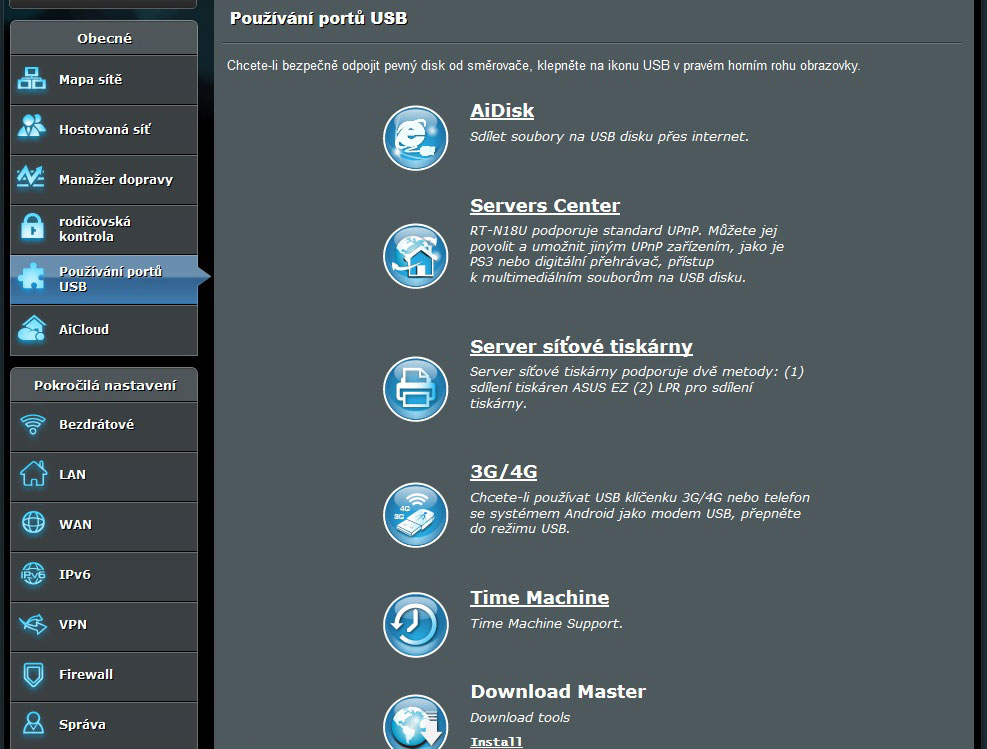Open the Server síťové tiskárny link
987x749 pixels.
[x=581, y=347]
